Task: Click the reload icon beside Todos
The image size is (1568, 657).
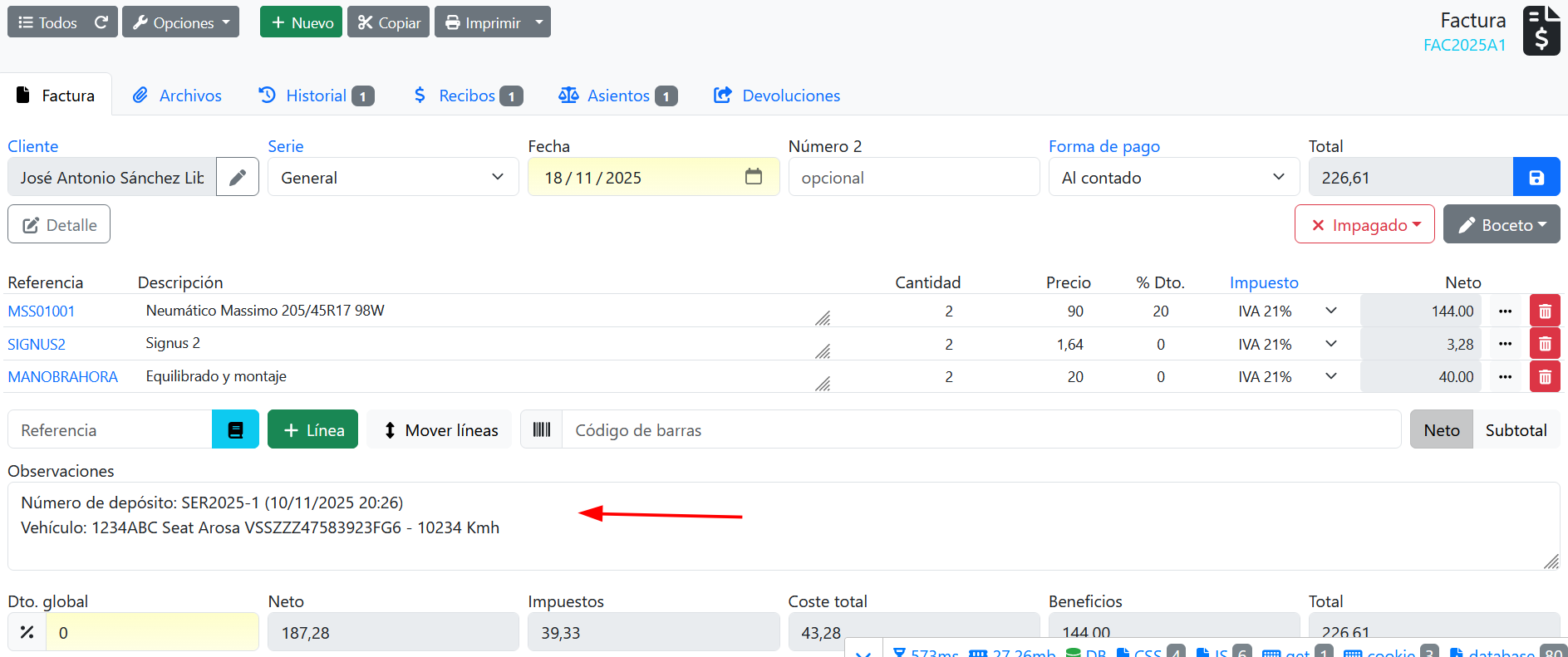Action: coord(101,22)
